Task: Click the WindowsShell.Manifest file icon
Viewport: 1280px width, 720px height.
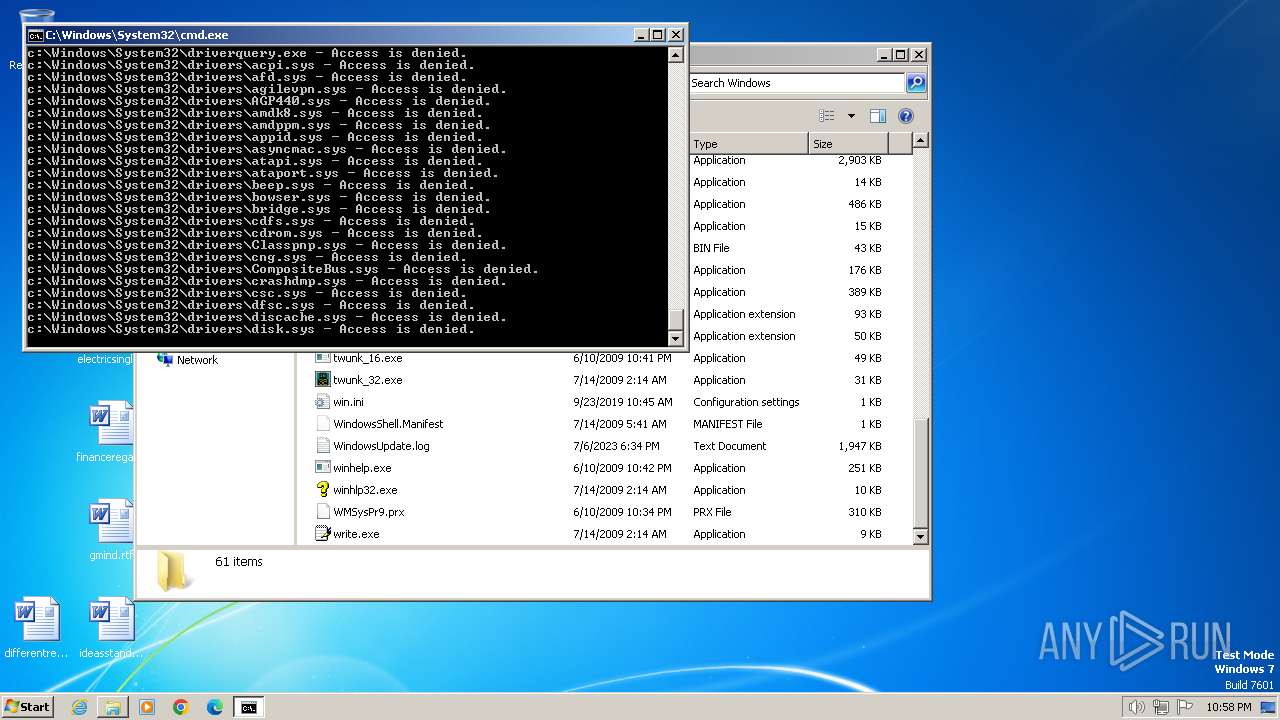Action: pos(322,424)
